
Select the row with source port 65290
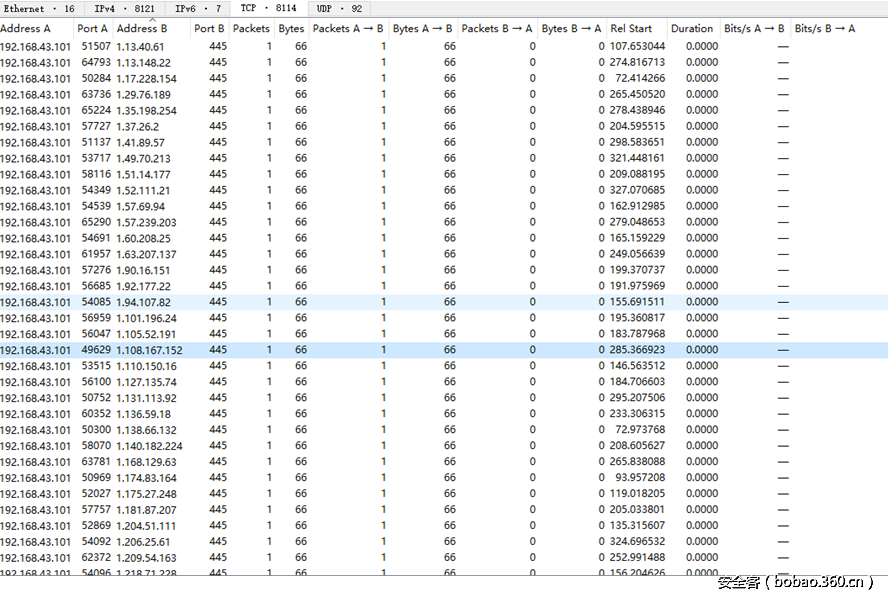coord(95,222)
